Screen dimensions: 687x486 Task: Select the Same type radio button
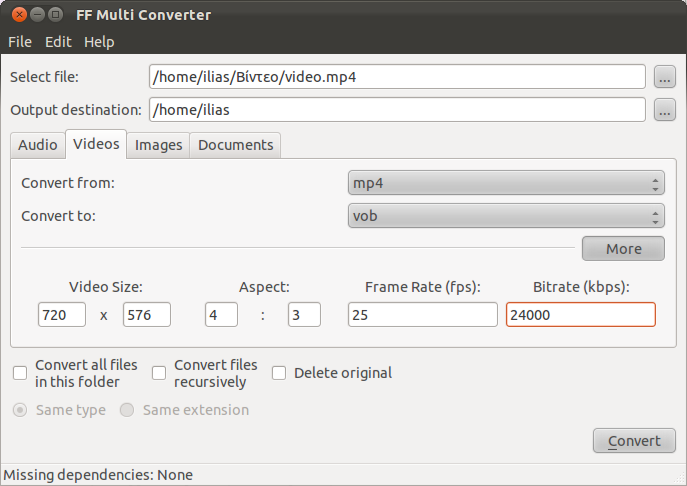(20, 410)
